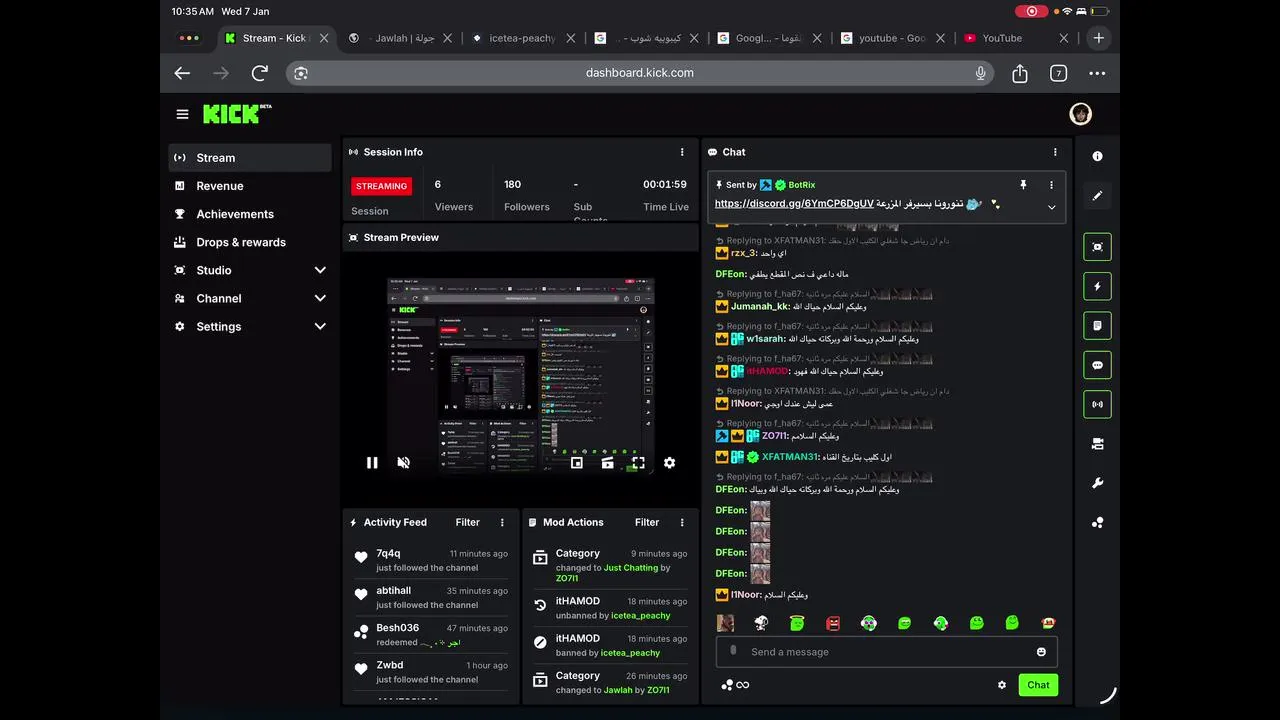Image resolution: width=1280 pixels, height=720 pixels.
Task: Open pinned message three-dot menu
Action: coord(1051,185)
